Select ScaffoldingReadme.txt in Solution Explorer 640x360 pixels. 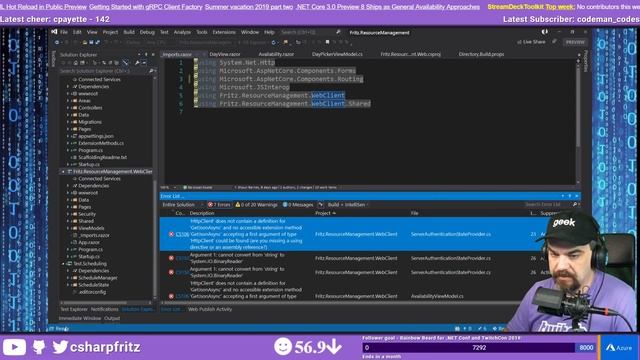click(102, 157)
